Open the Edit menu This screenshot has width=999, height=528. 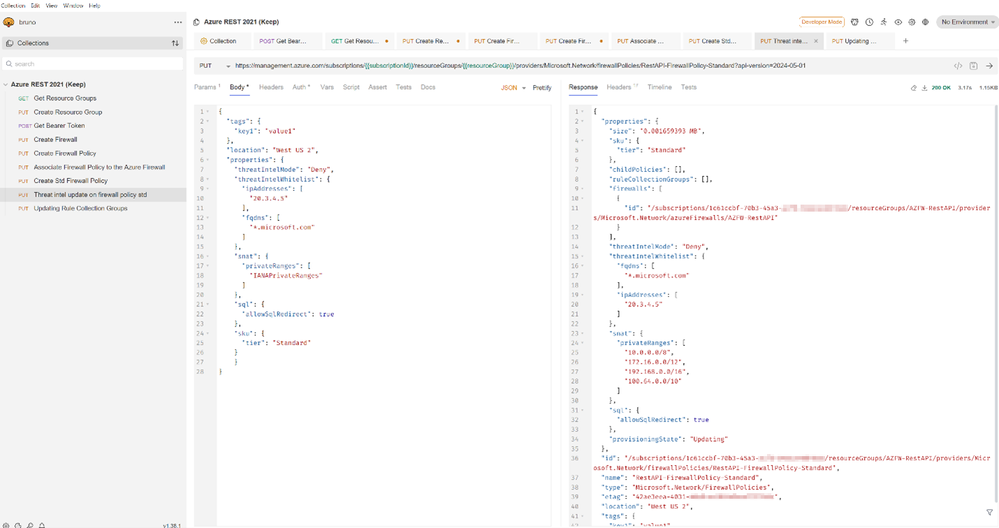(36, 5)
